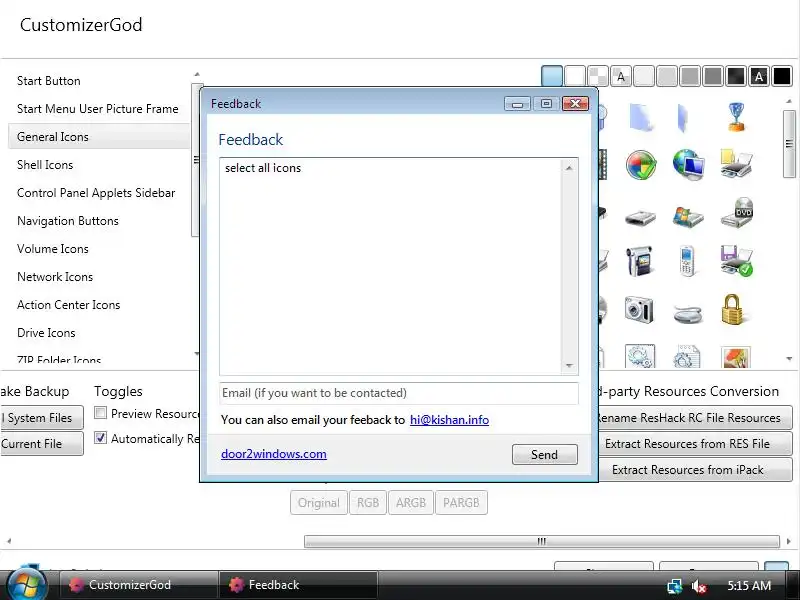Click into the feedback message text area
This screenshot has width=800, height=600.
tap(391, 266)
